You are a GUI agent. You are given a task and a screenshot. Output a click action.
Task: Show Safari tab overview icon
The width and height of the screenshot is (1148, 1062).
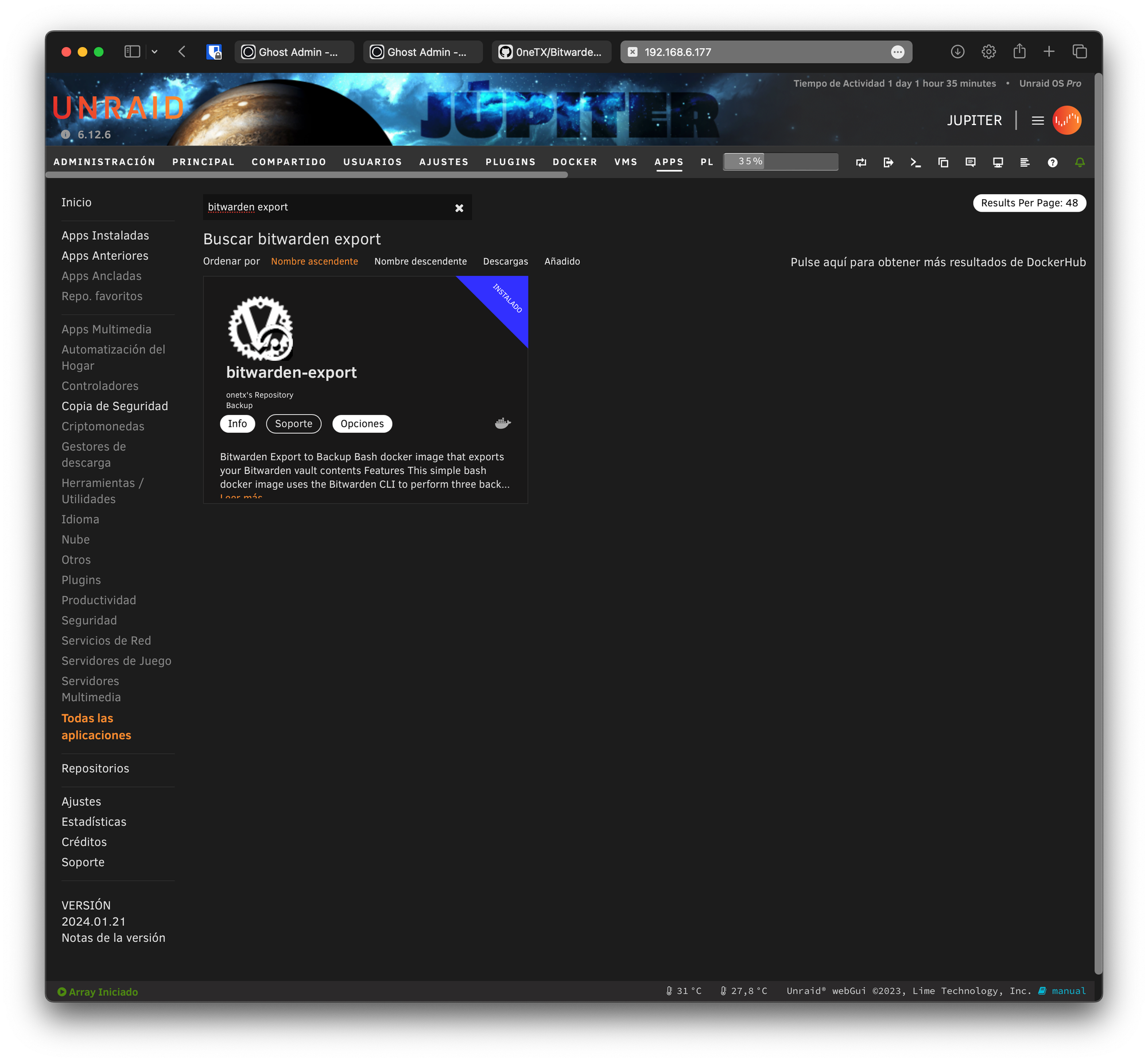point(1079,52)
